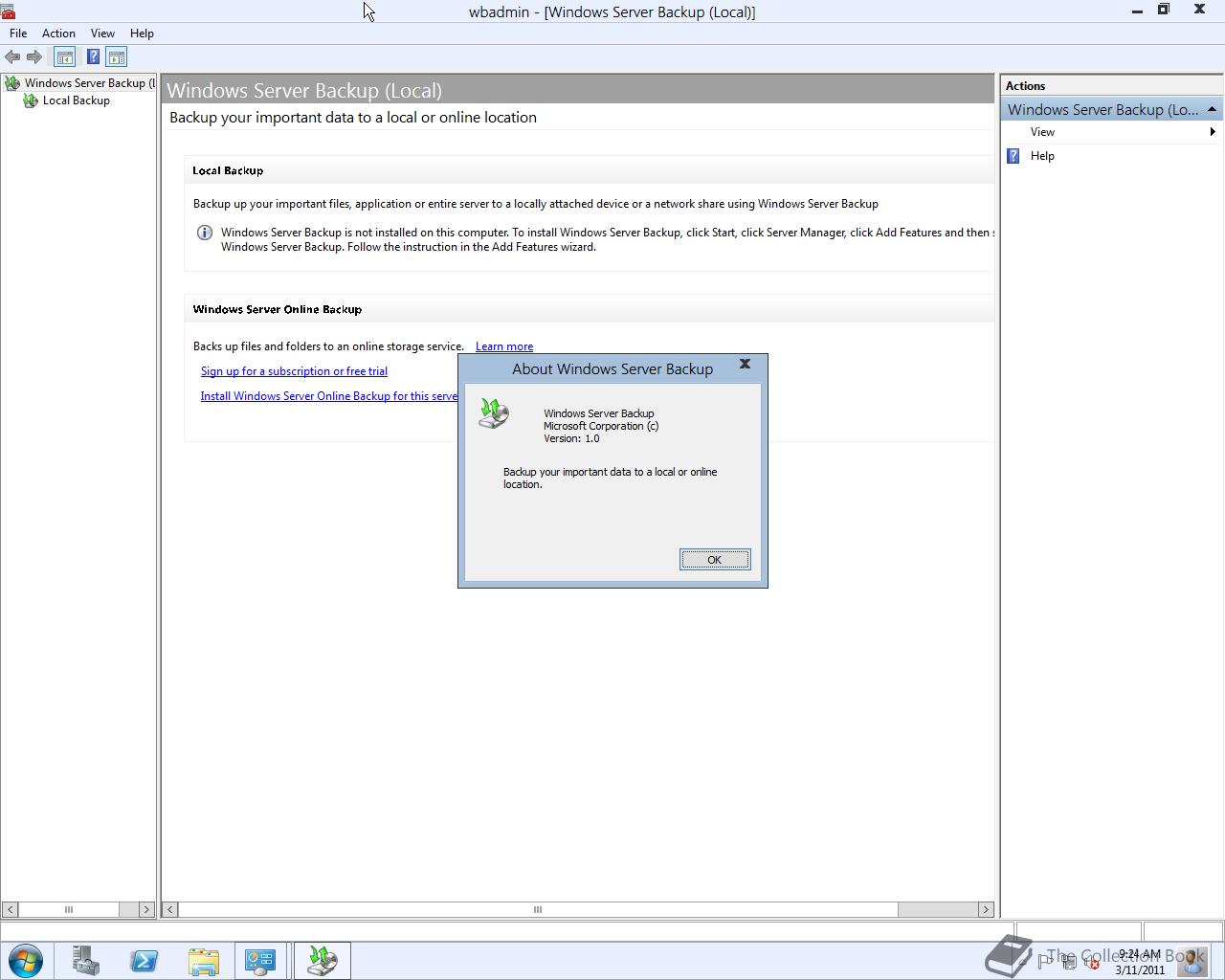The height and width of the screenshot is (980, 1225).
Task: Click the wbadmin app icon in title bar
Action: (8, 11)
